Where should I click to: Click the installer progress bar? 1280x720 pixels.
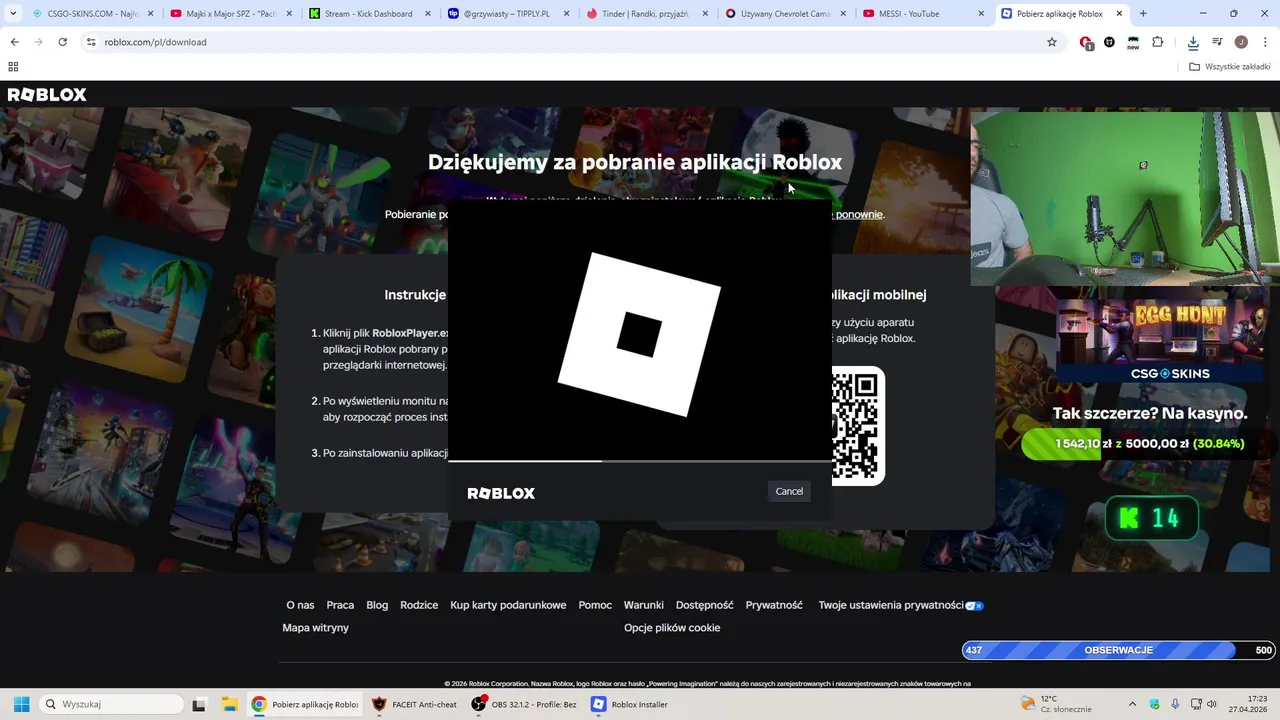point(640,461)
